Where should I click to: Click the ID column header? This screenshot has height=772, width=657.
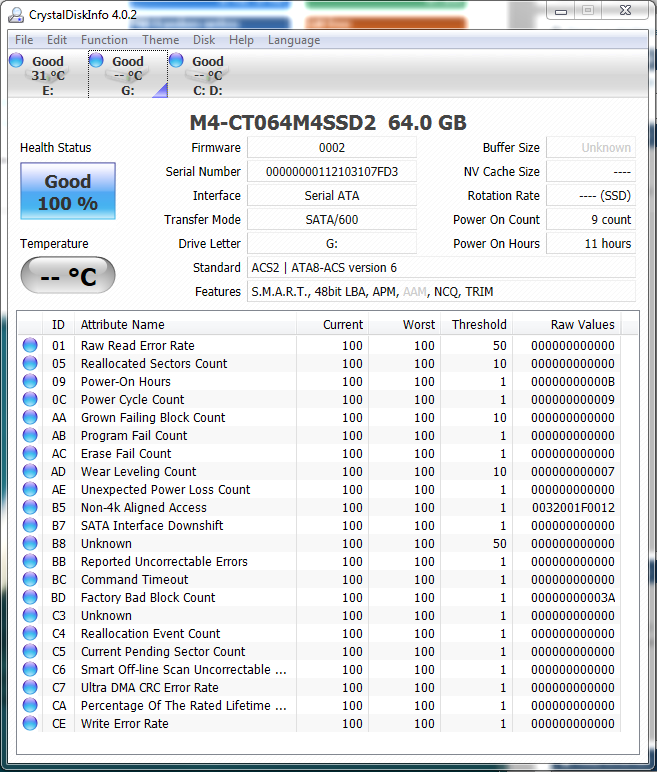pyautogui.click(x=59, y=324)
